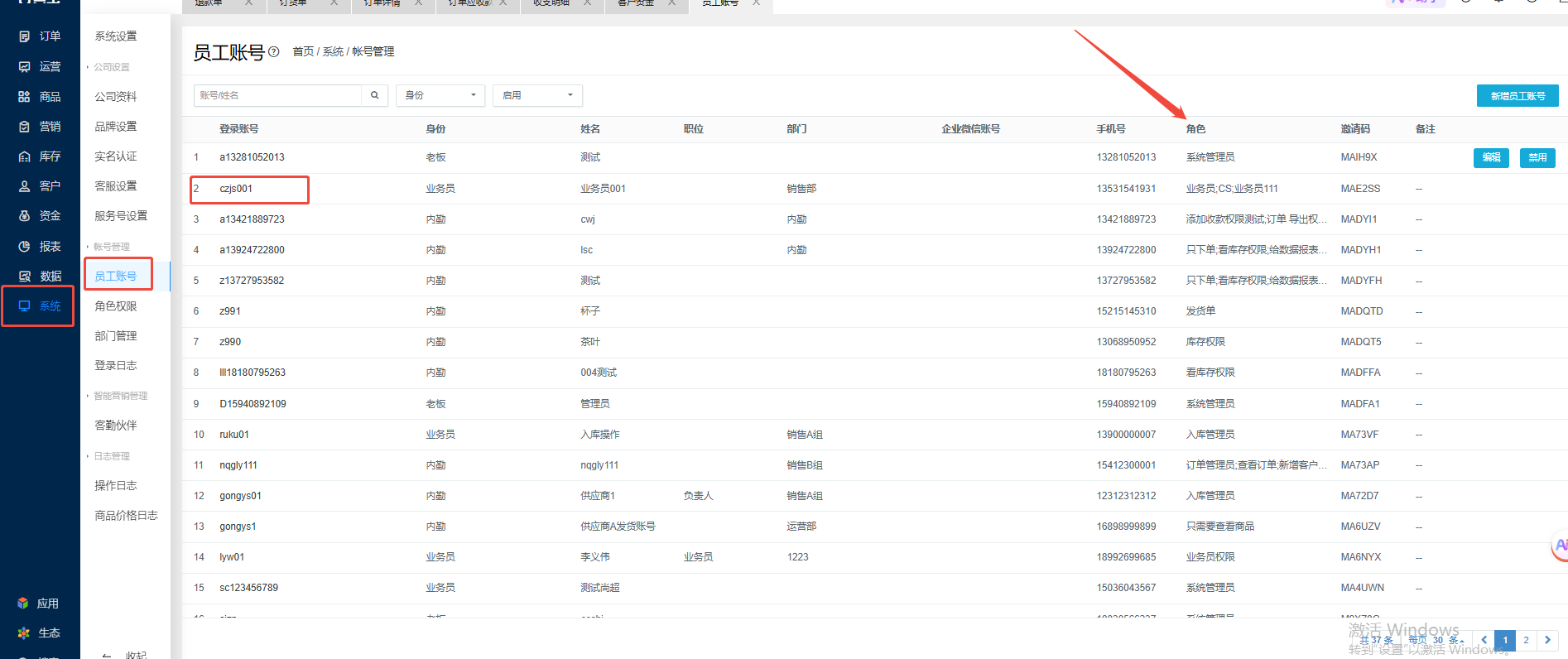Open the 数据 module icon in sidebar
This screenshot has height=659, width=1568.
pos(24,277)
